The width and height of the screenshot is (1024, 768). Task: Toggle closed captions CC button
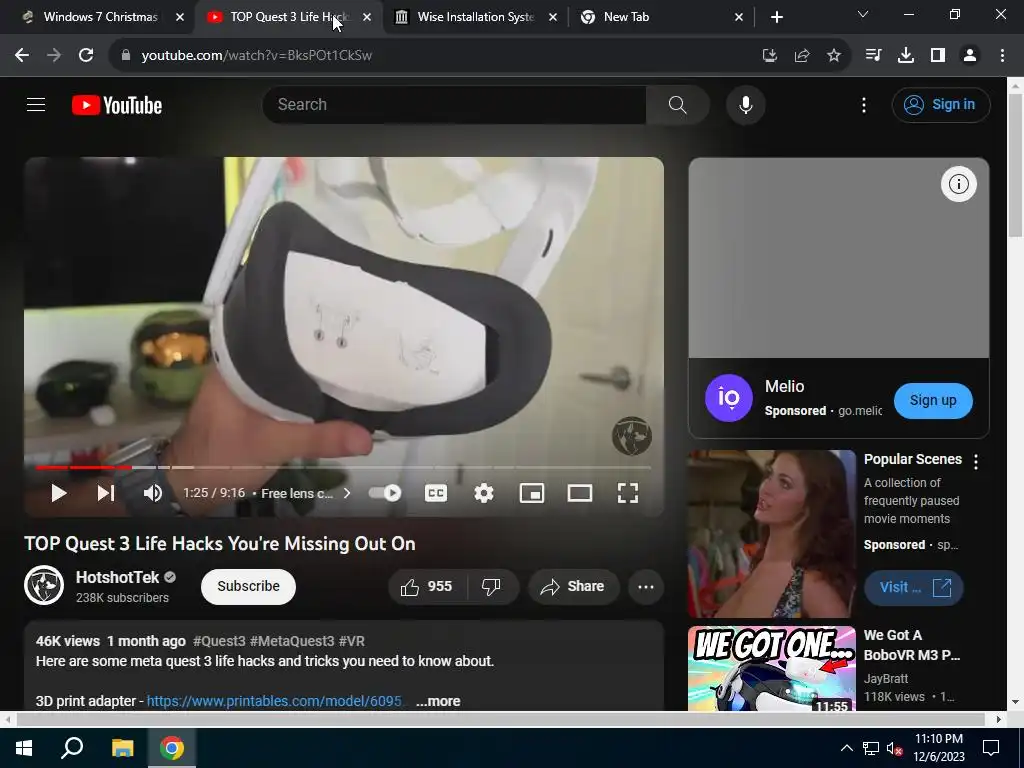click(x=436, y=493)
